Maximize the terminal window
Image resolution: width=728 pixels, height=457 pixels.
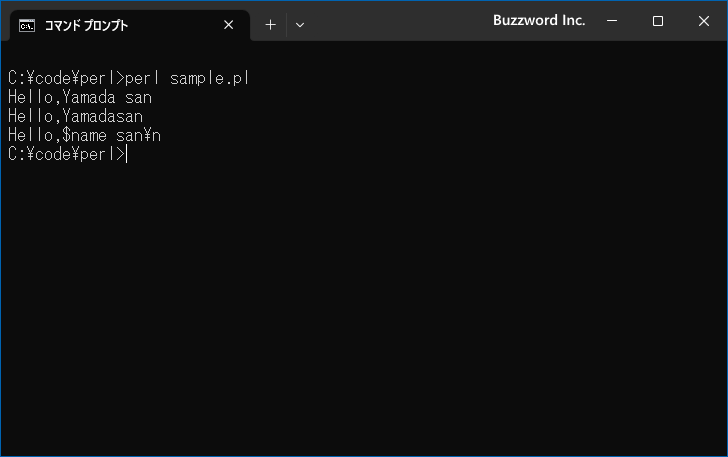(x=657, y=21)
